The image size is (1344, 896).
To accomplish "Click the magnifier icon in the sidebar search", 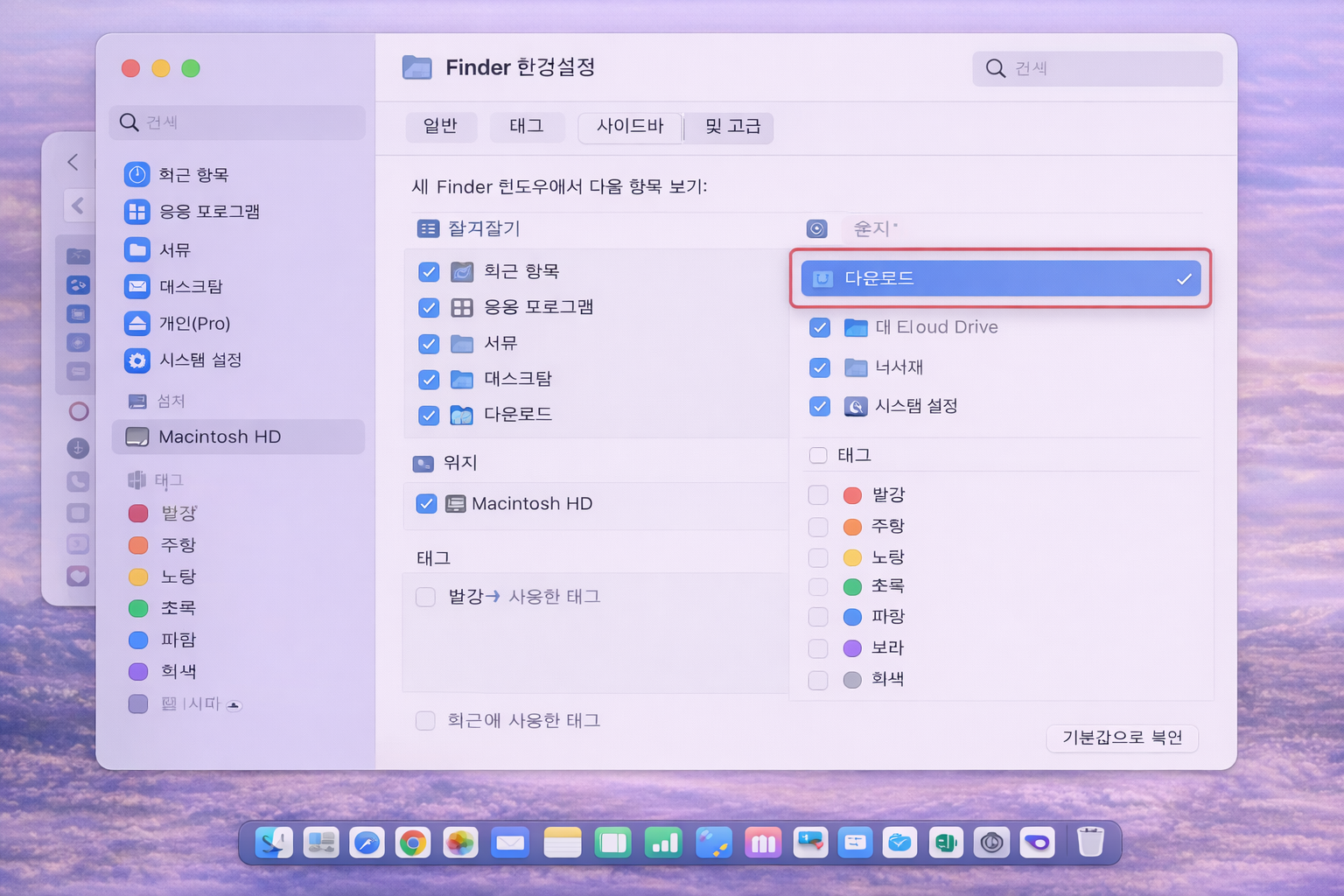I will tap(129, 122).
